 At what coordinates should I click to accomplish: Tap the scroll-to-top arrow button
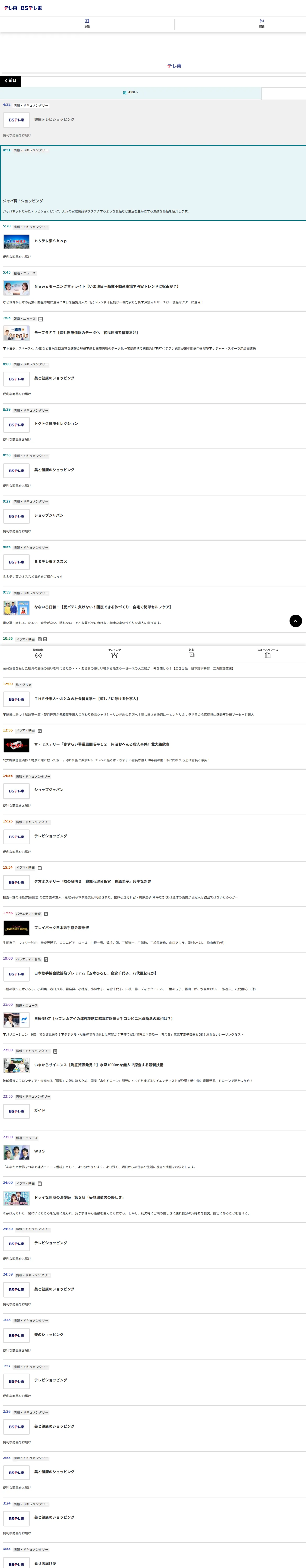tap(296, 621)
